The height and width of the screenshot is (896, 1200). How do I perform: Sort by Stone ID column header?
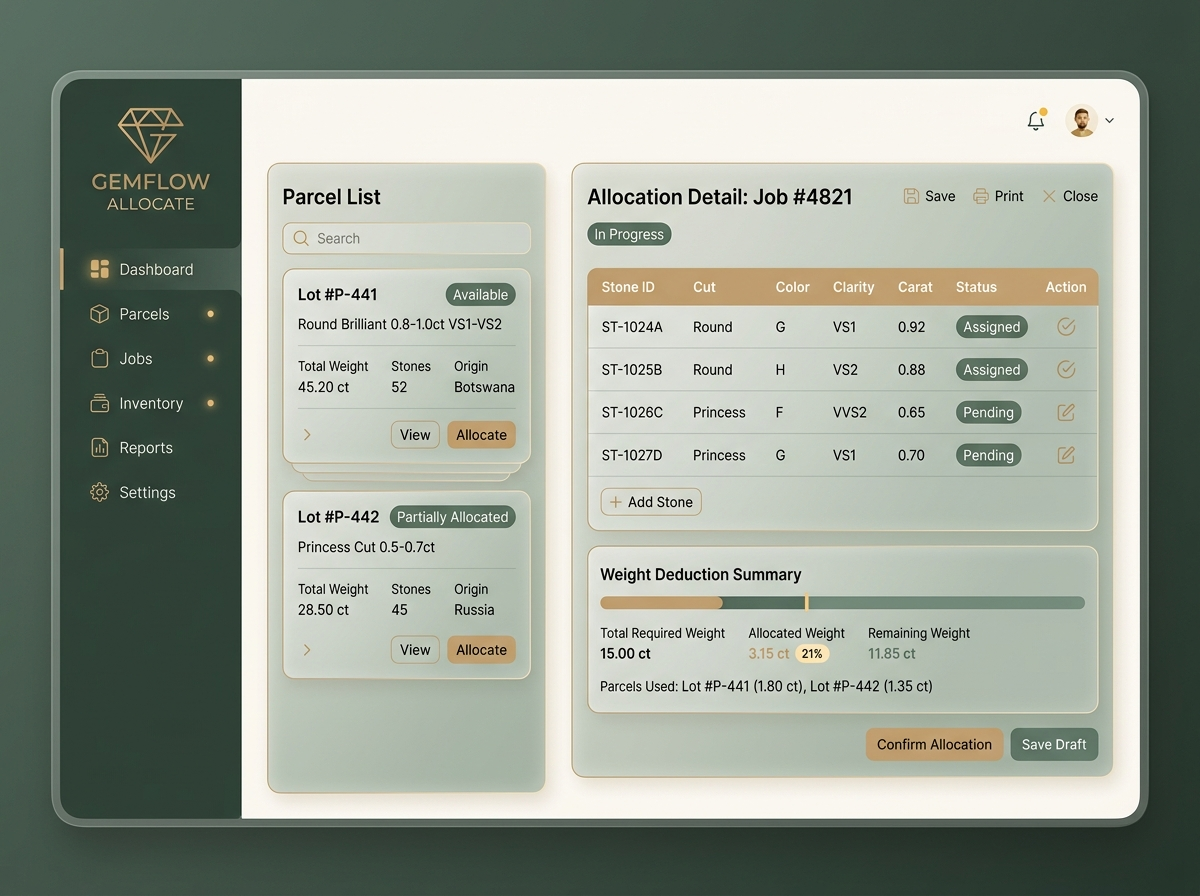[x=628, y=287]
